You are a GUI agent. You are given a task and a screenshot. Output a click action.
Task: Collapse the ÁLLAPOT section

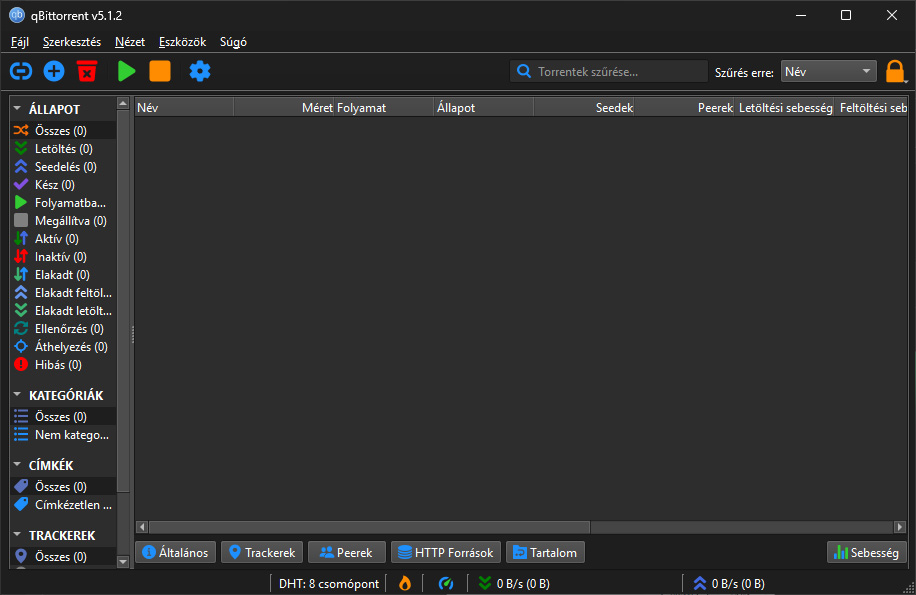pyautogui.click(x=17, y=109)
